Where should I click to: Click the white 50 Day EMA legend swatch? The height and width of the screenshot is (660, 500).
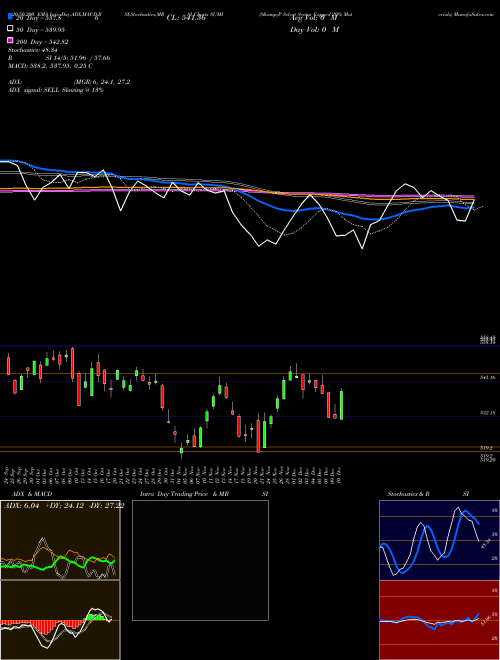pos(10,29)
